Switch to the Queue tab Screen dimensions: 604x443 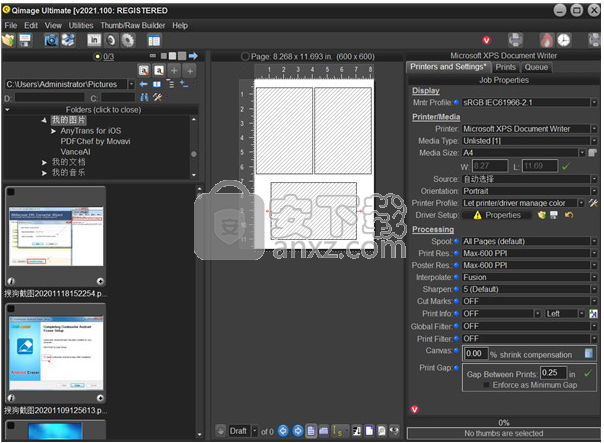(536, 67)
